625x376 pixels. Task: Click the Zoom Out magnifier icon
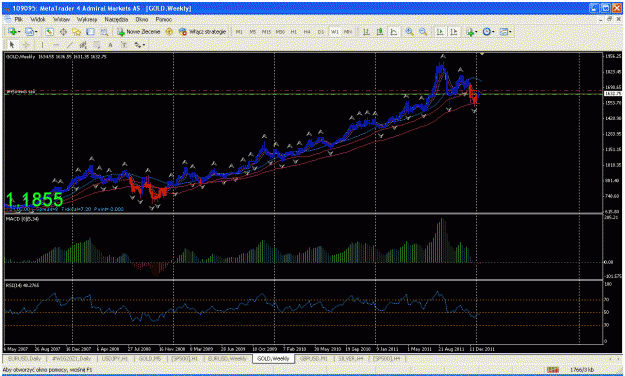pyautogui.click(x=423, y=32)
